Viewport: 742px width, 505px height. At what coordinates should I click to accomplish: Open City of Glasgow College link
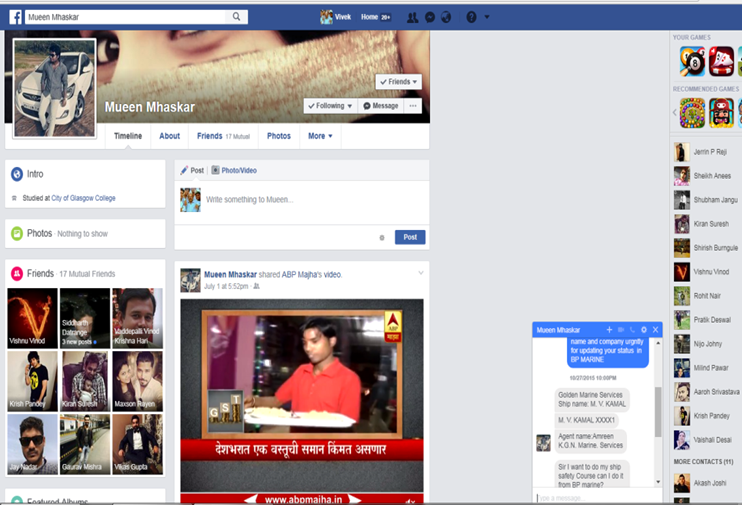coord(83,198)
